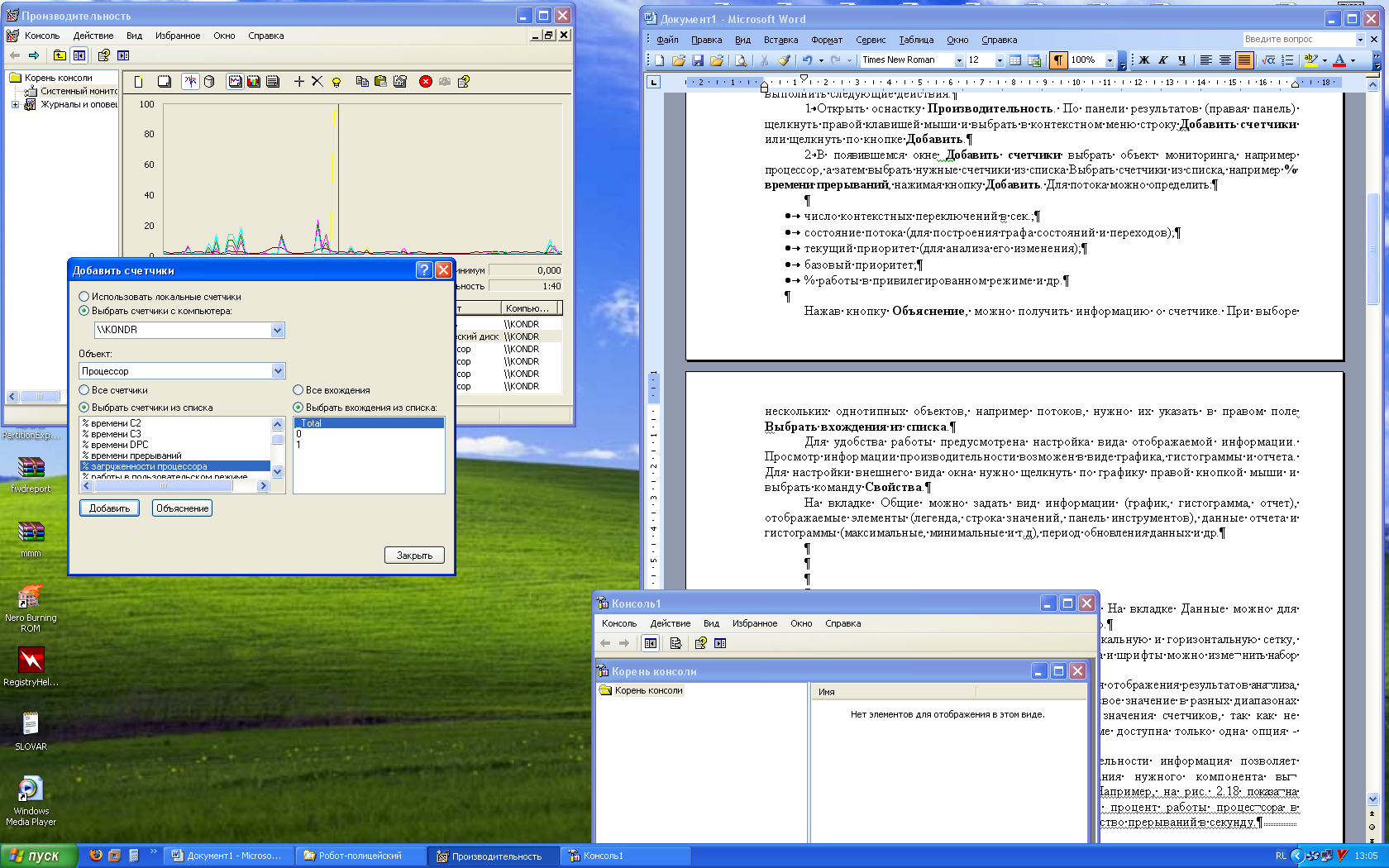Select '% загруженности процессора' counter in list

175,466
